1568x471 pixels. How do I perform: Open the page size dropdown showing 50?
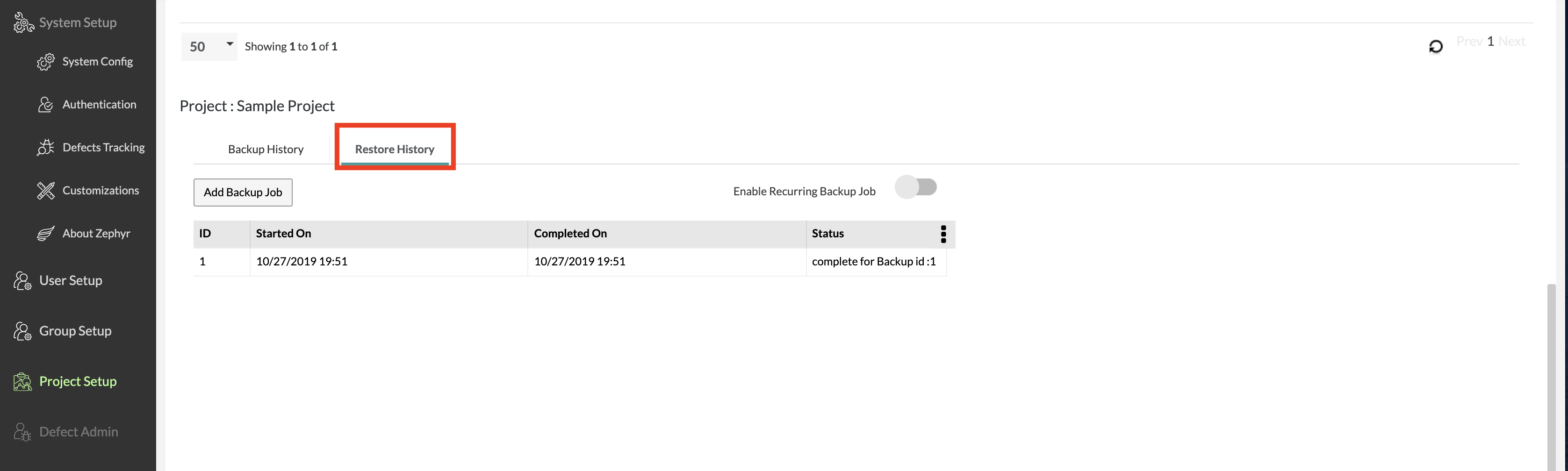point(209,46)
